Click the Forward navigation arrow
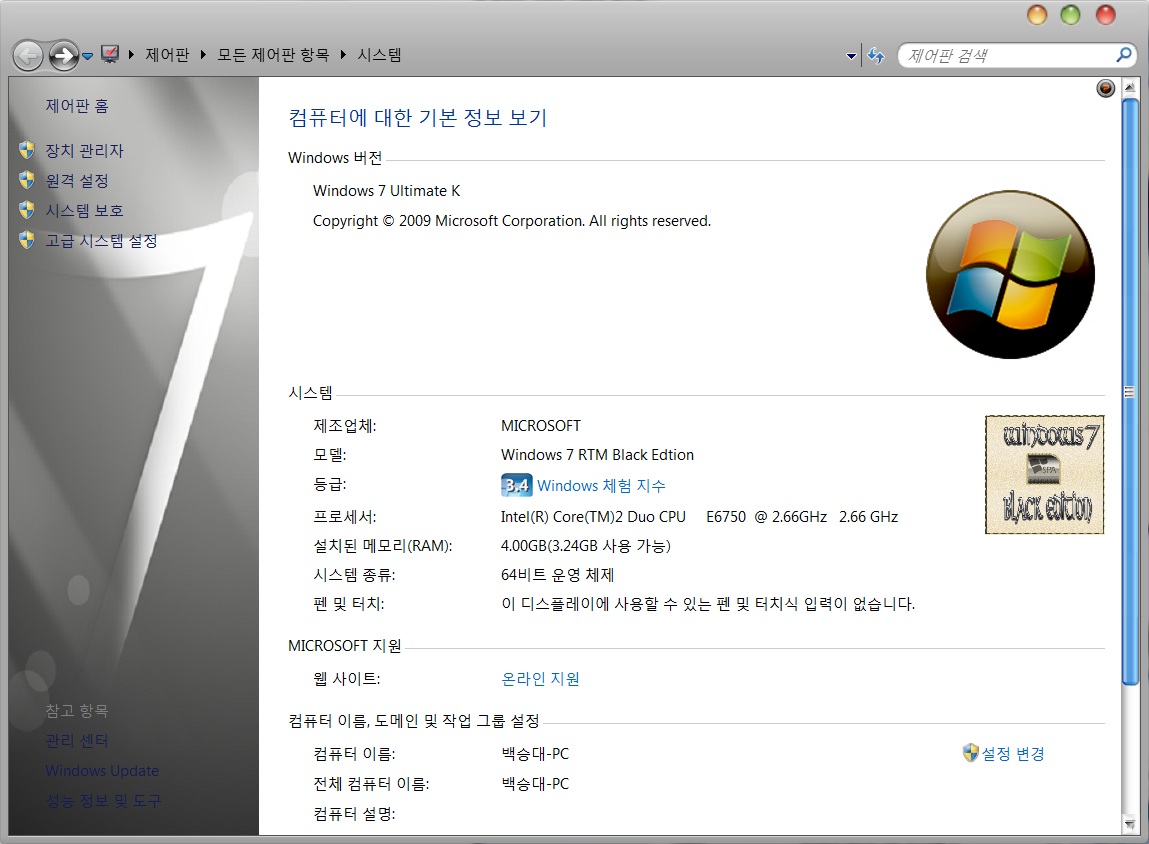Image resolution: width=1149 pixels, height=844 pixels. (x=64, y=55)
